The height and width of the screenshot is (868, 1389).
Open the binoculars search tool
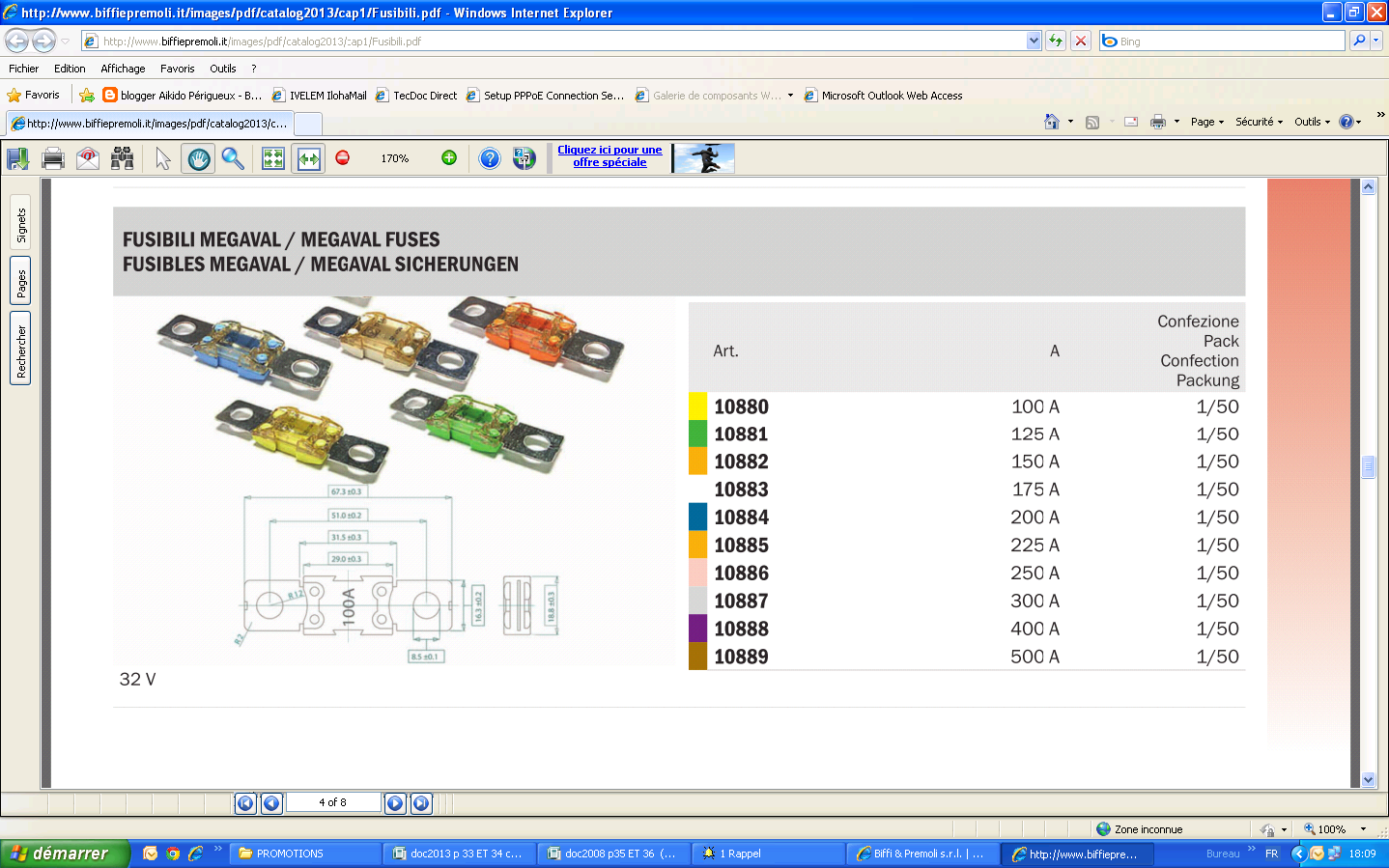pyautogui.click(x=123, y=158)
